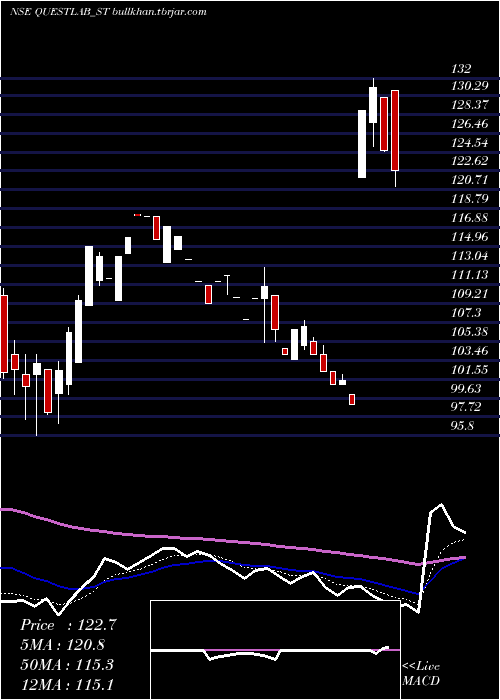Click the 126.46 price axis label

click(x=470, y=124)
